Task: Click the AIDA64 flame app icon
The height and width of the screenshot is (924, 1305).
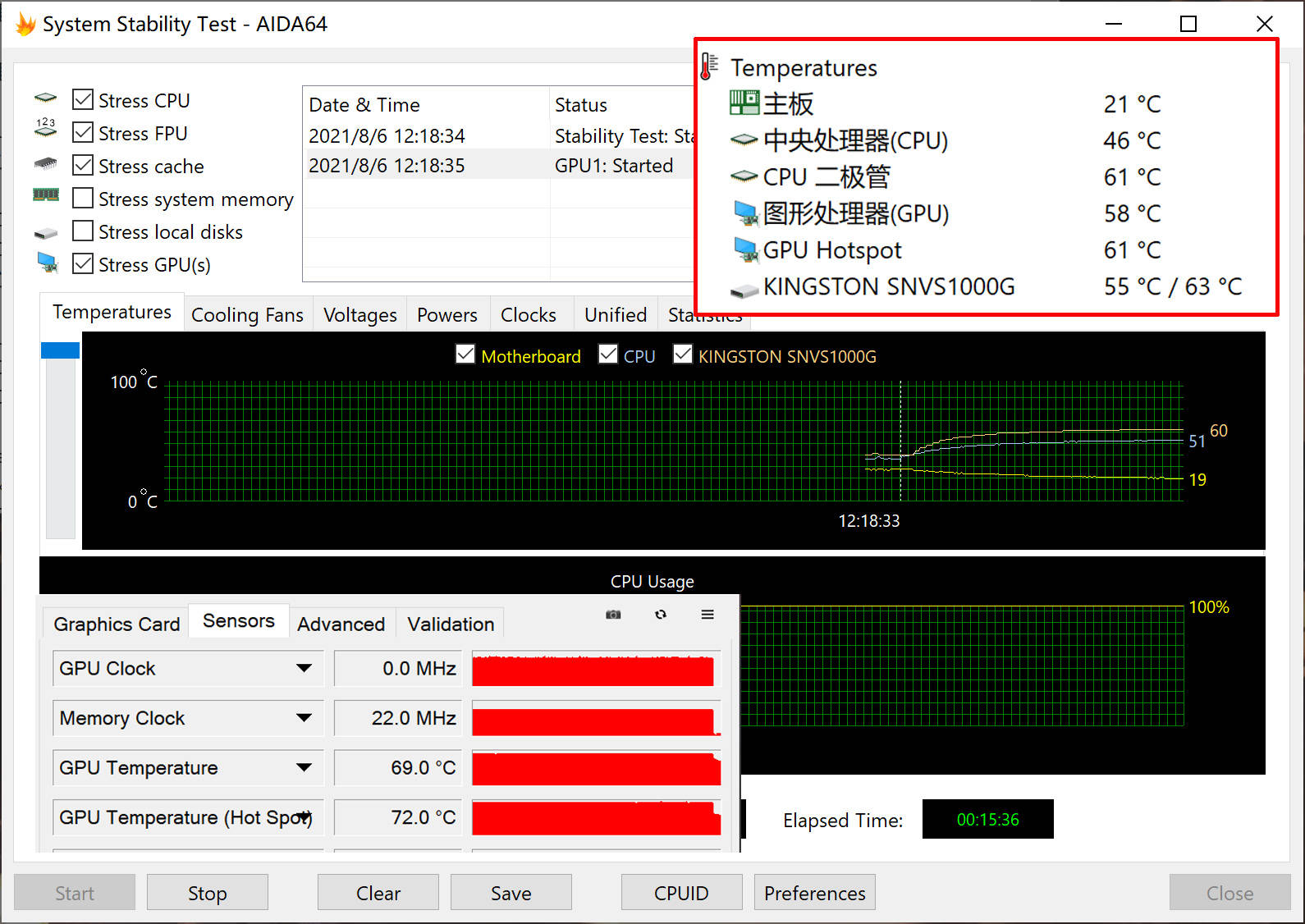Action: point(25,24)
